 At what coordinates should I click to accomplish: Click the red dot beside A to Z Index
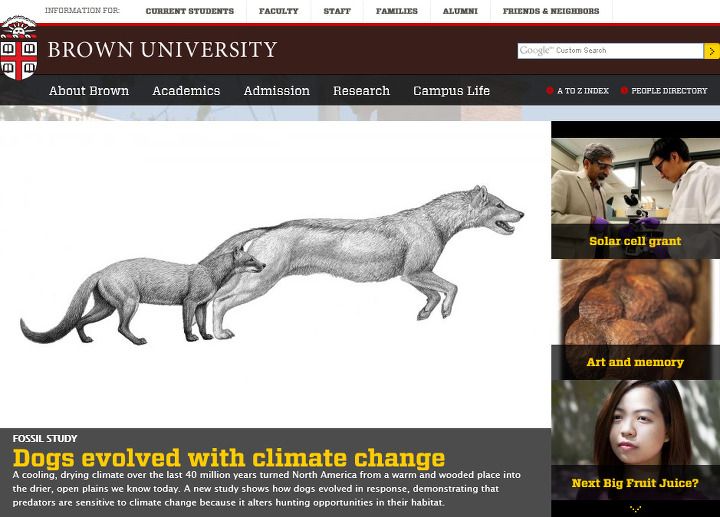[550, 90]
